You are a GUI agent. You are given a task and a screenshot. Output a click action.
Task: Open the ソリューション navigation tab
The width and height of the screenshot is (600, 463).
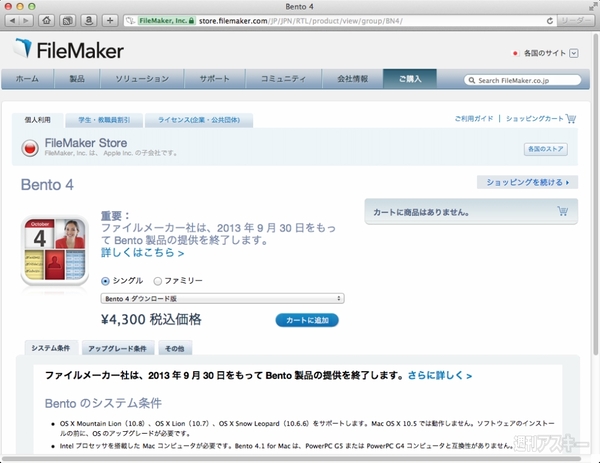[x=142, y=79]
